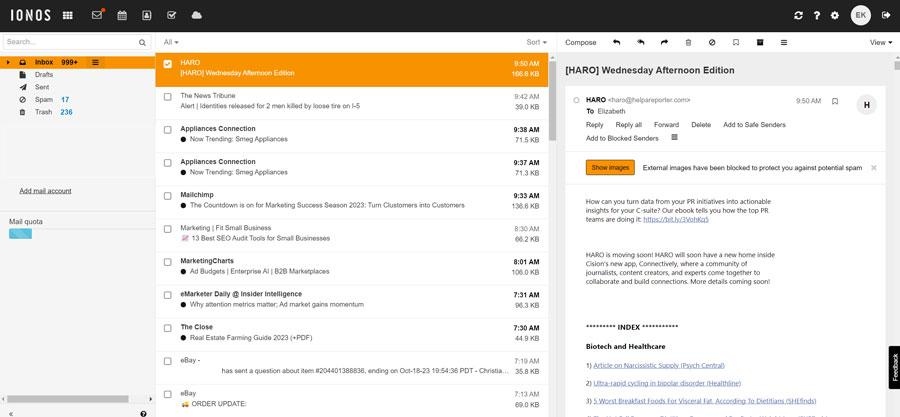Viewport: 900px width, 417px height.
Task: Click the refresh icon in header
Action: (798, 15)
